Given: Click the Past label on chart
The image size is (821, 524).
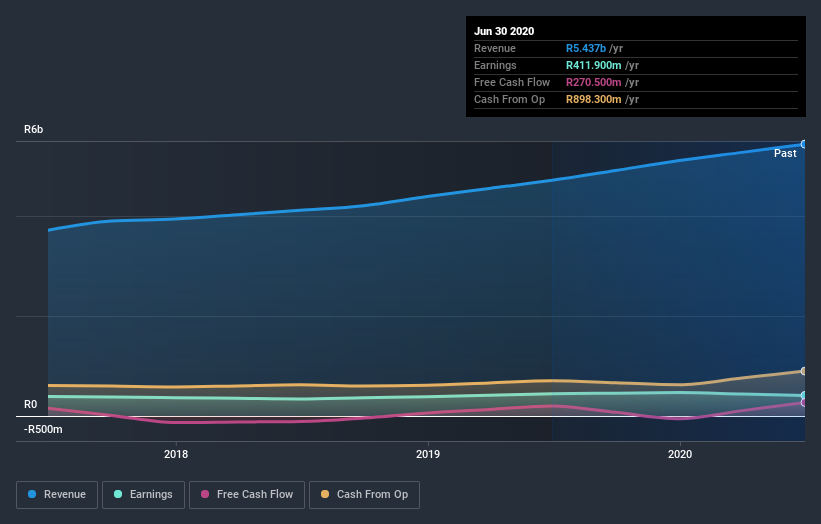Looking at the screenshot, I should [785, 153].
